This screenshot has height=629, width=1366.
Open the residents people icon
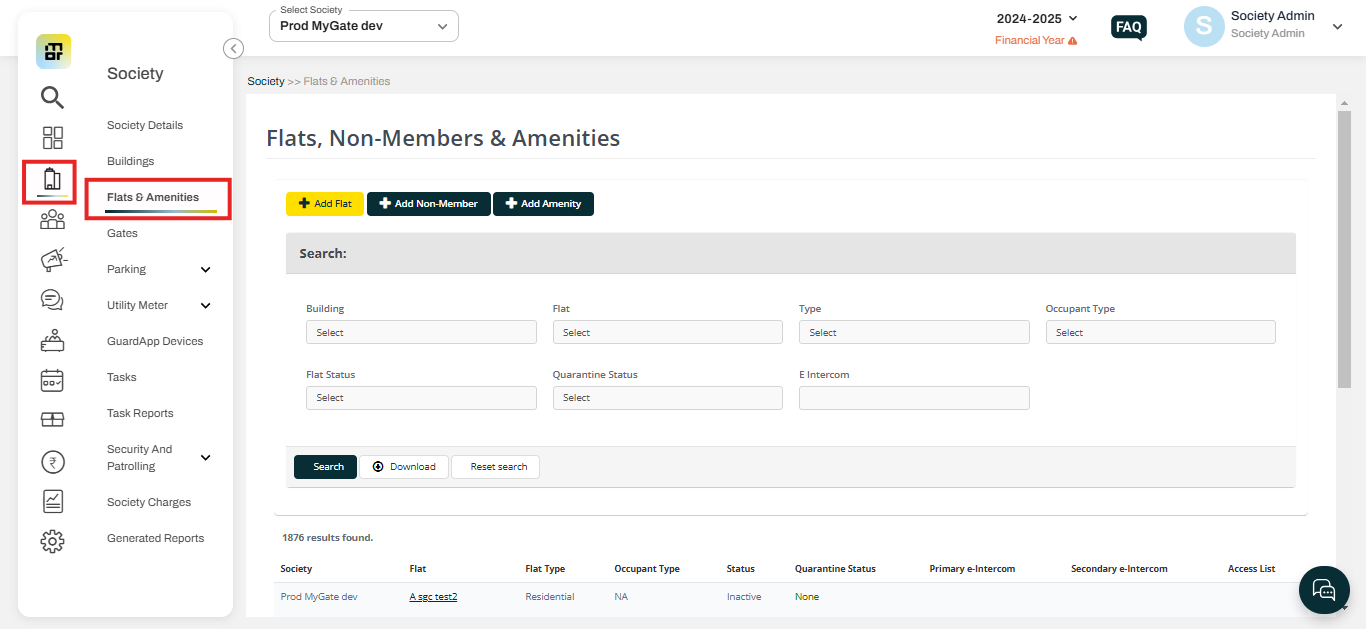point(52,220)
